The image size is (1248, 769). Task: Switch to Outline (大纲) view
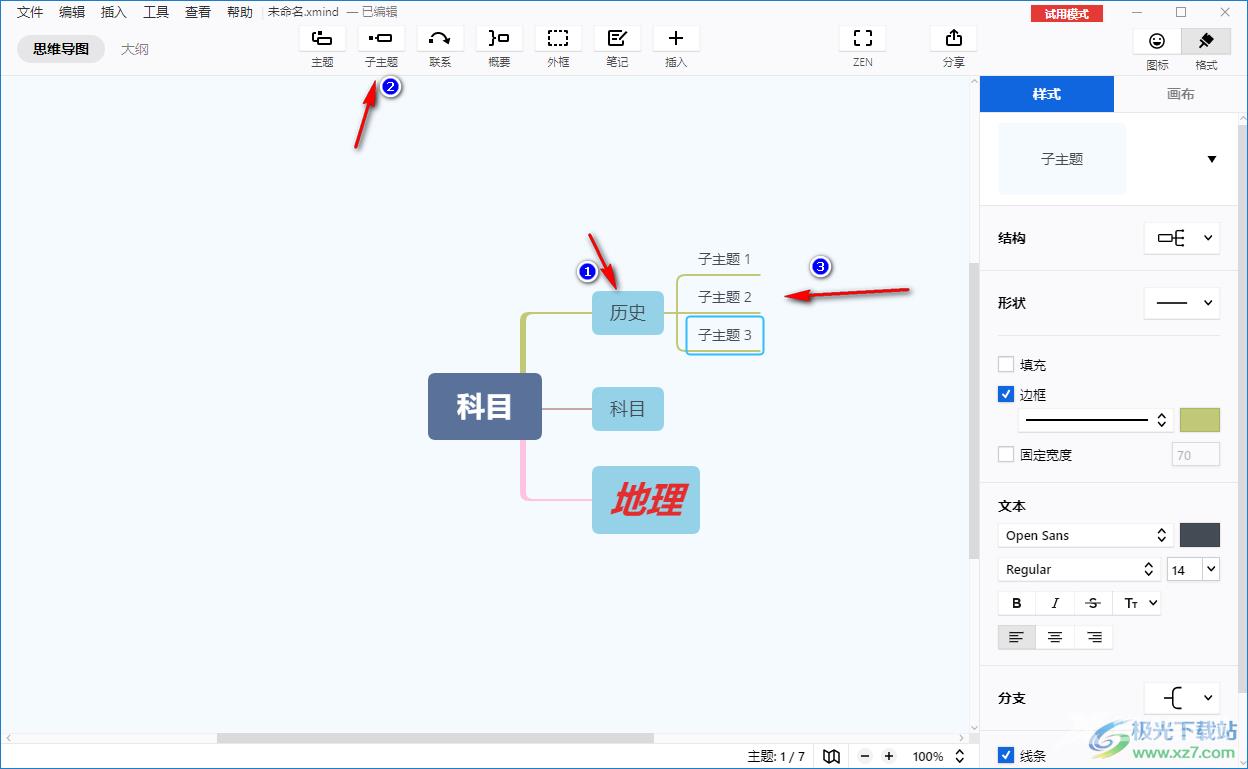(135, 48)
